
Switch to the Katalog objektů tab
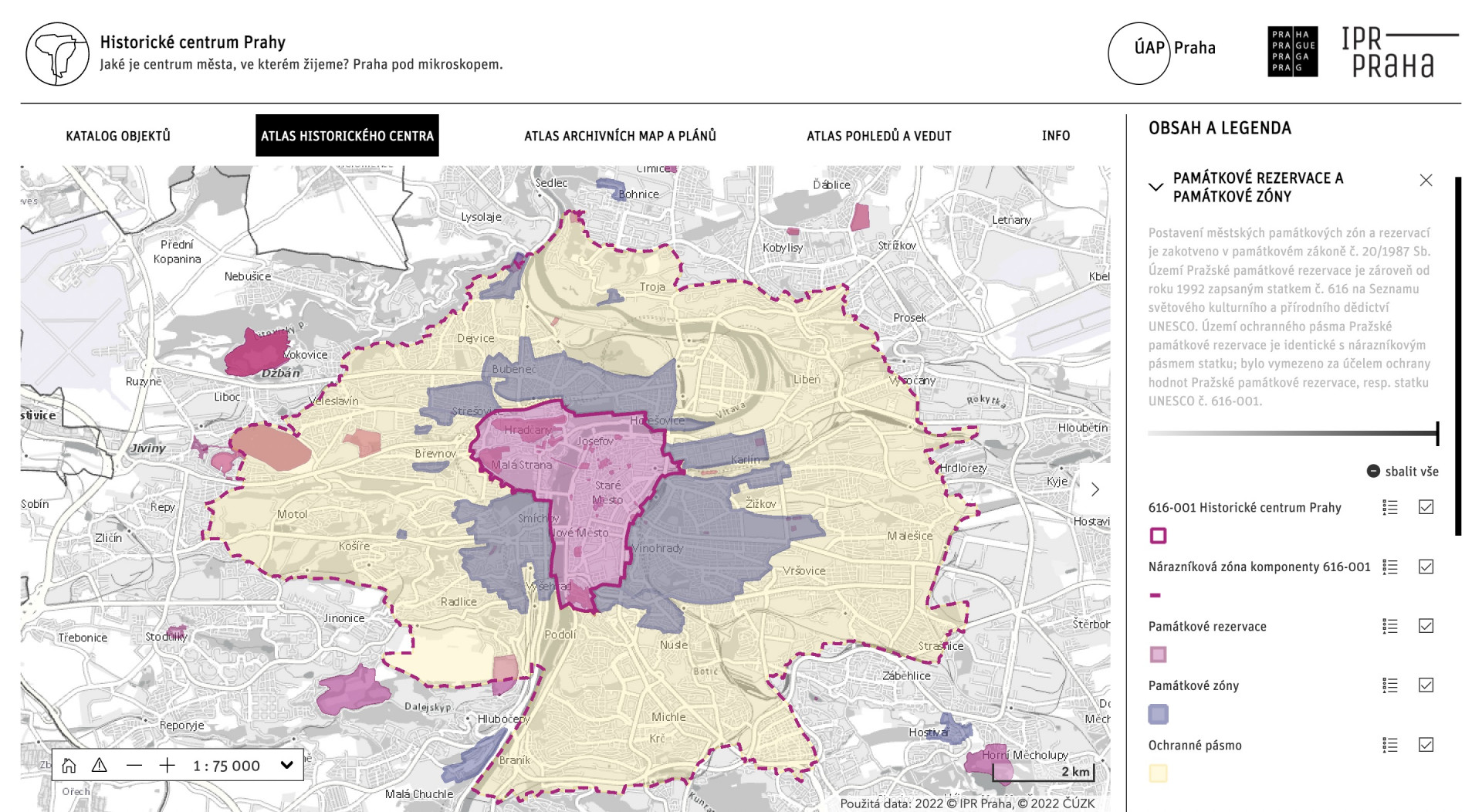tap(118, 136)
